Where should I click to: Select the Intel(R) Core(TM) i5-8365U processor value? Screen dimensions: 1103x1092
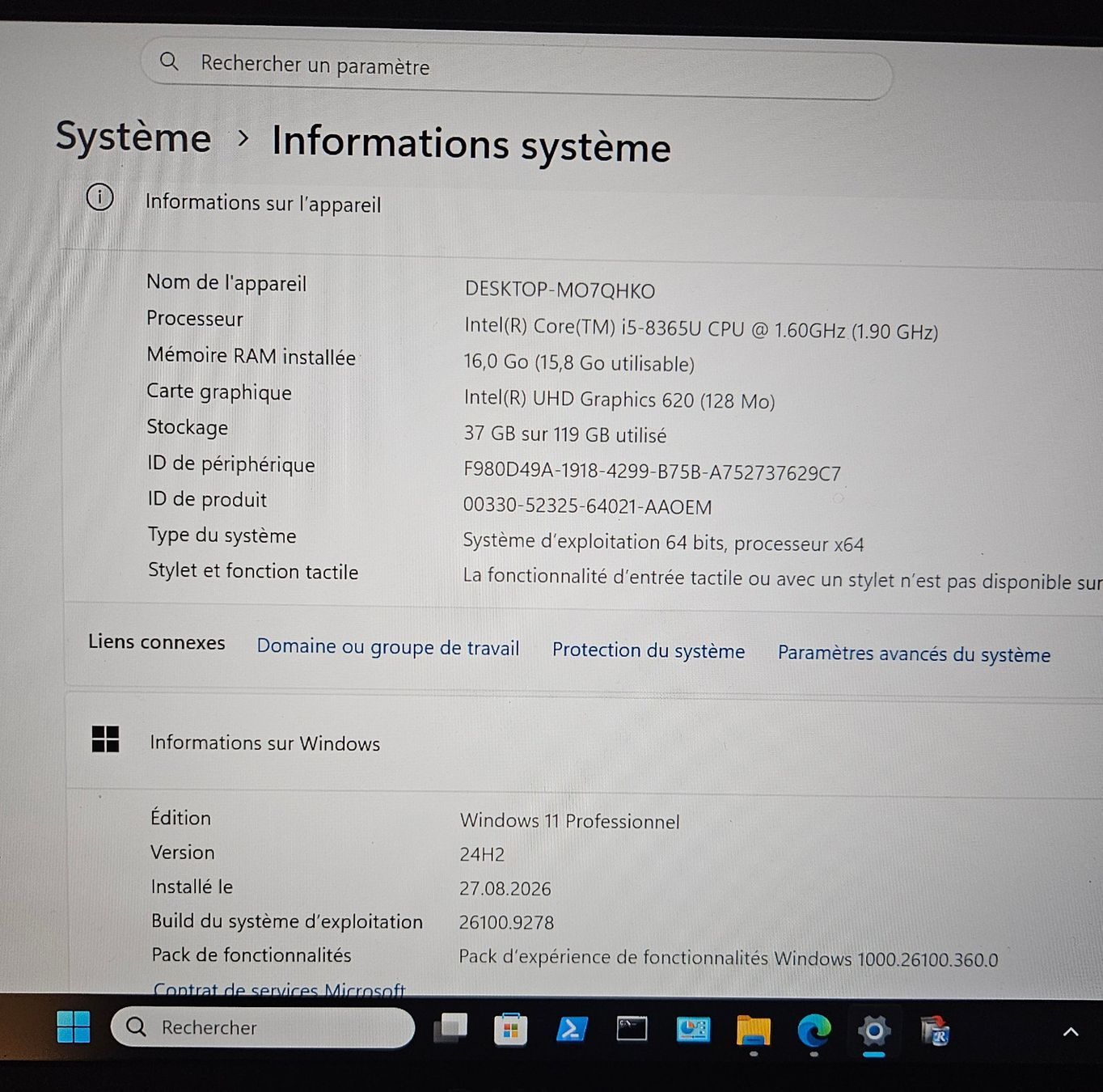pos(701,328)
